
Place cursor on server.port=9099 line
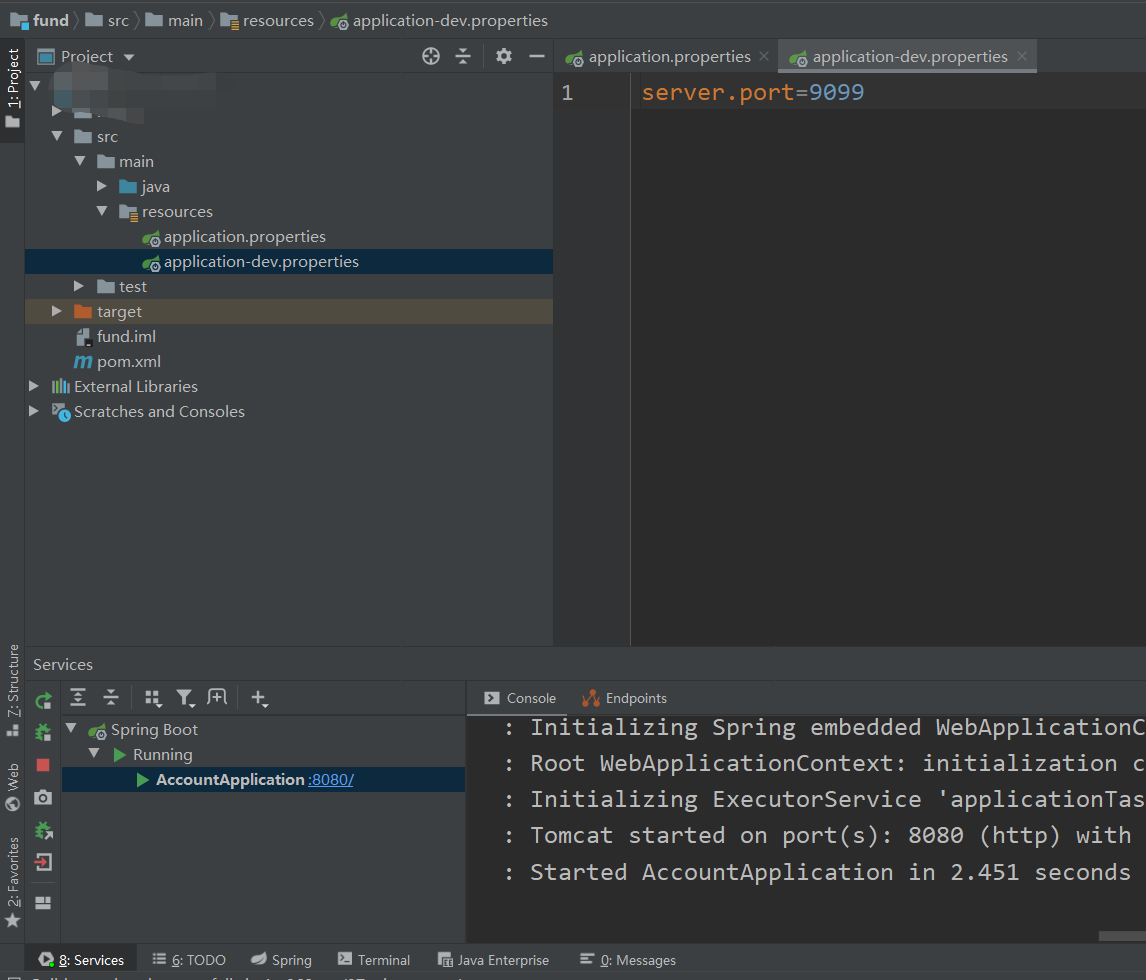[x=752, y=93]
